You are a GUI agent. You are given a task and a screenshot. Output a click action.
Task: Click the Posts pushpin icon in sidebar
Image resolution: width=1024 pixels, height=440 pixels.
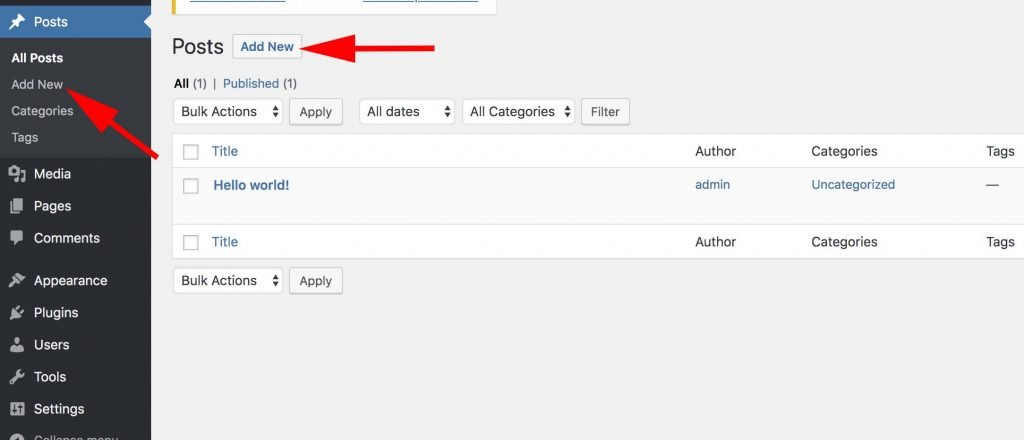pyautogui.click(x=17, y=22)
